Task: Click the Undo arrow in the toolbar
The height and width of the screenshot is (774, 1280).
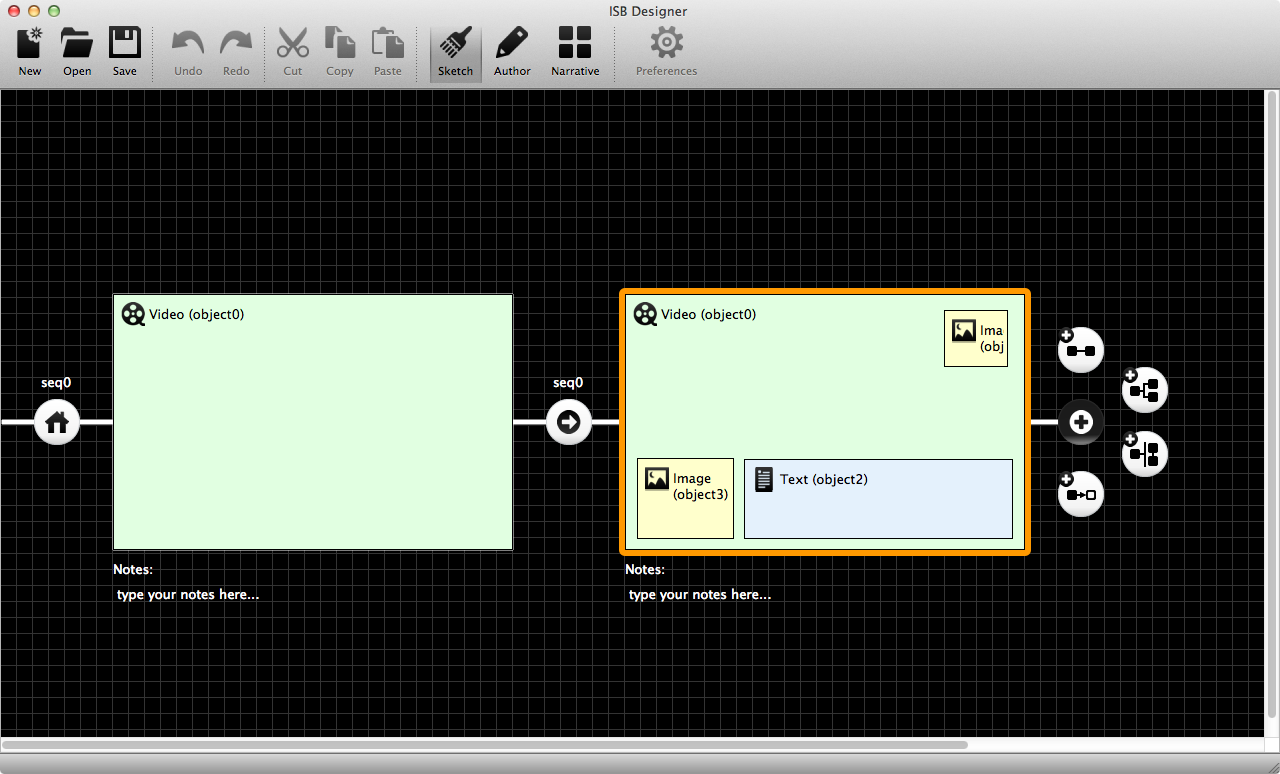Action: point(188,43)
